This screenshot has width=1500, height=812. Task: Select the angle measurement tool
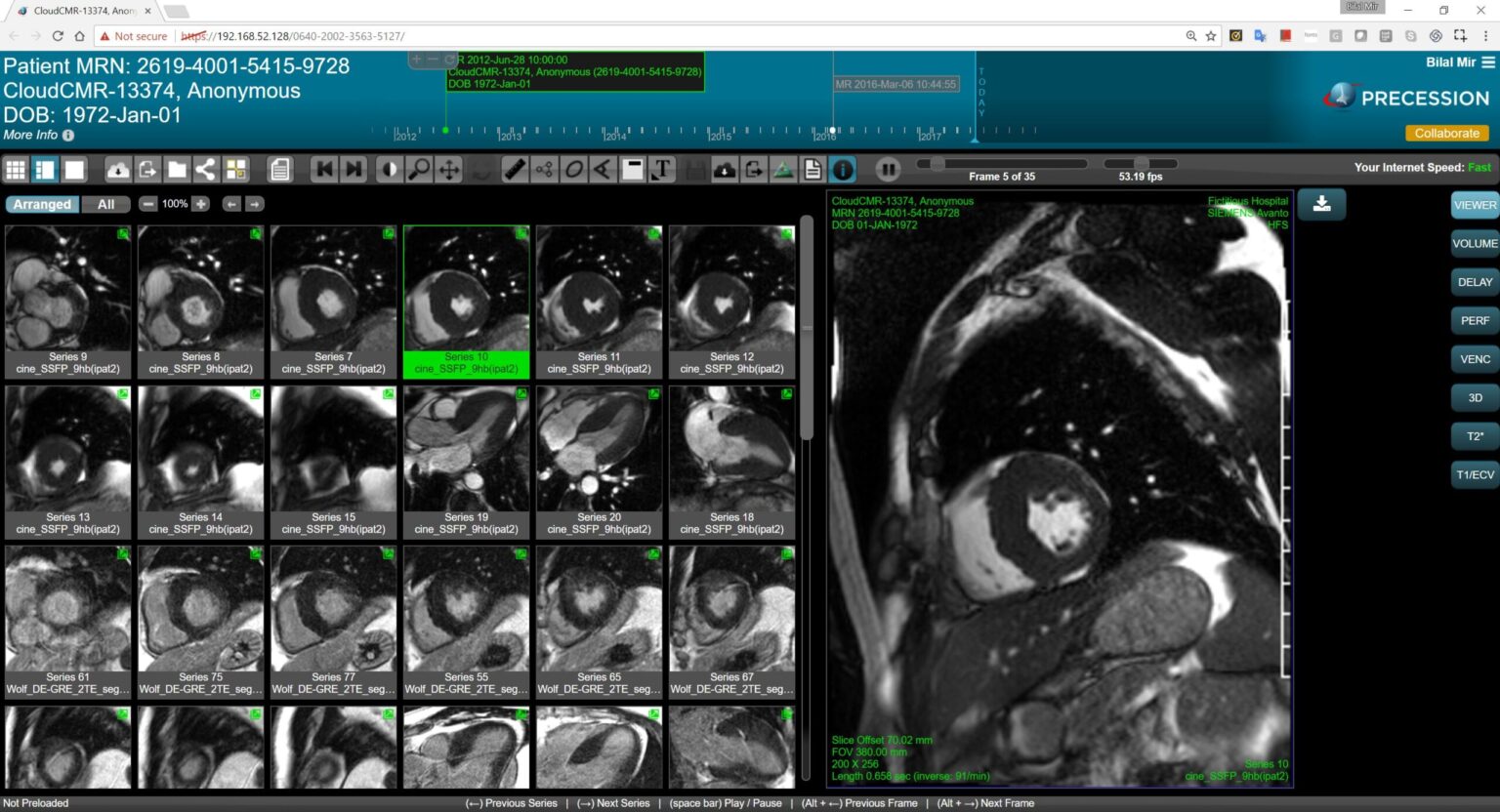(604, 170)
